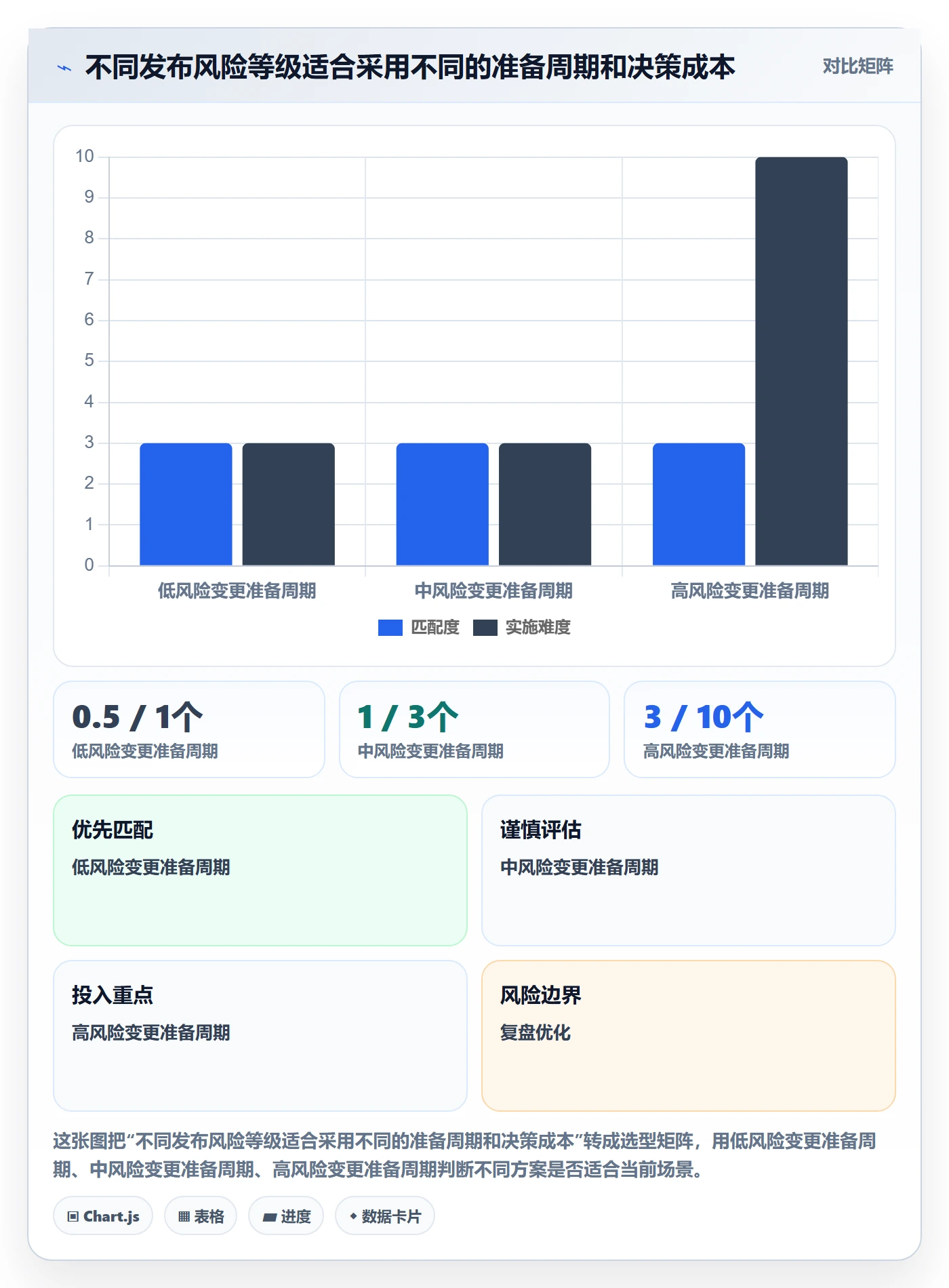Click the square icon in the Chart.js chip

point(73,1217)
